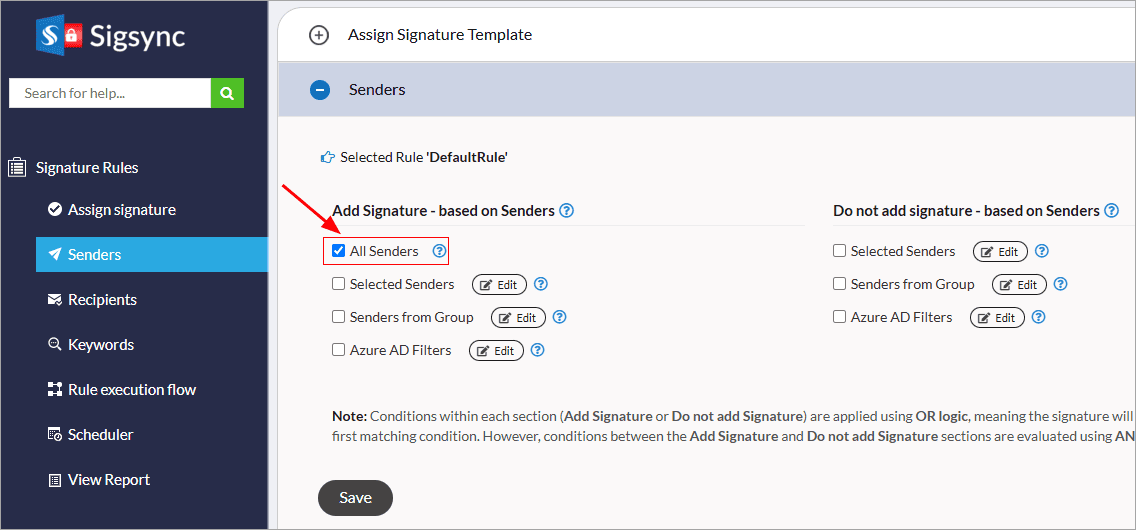Click the Search for help input field
The height and width of the screenshot is (530, 1136).
coord(110,93)
